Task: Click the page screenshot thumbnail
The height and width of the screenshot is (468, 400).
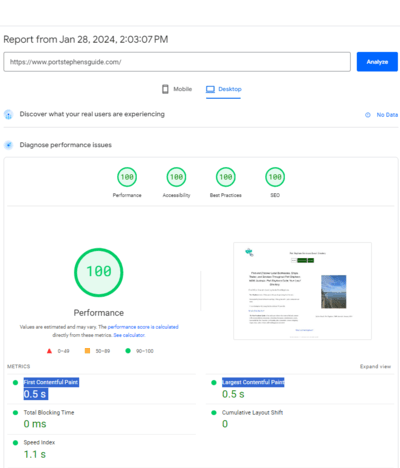Action: tap(302, 291)
